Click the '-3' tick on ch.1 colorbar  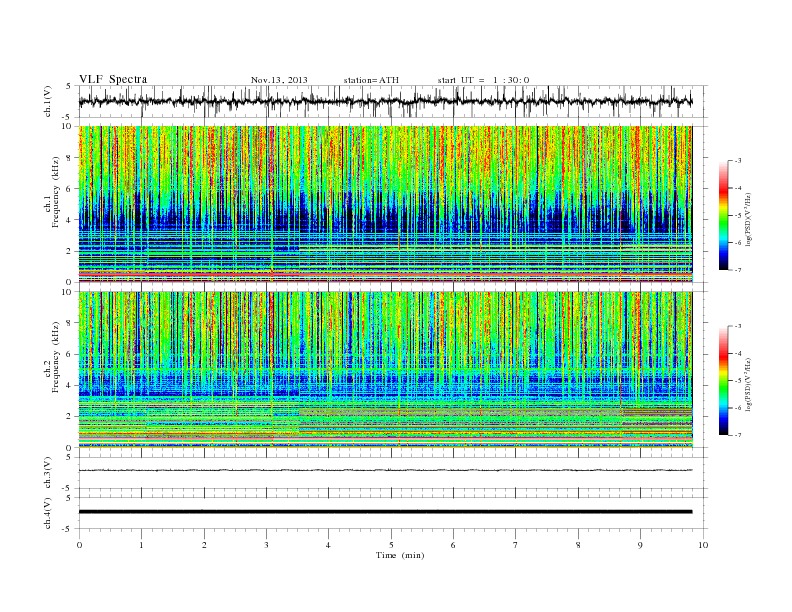737,161
